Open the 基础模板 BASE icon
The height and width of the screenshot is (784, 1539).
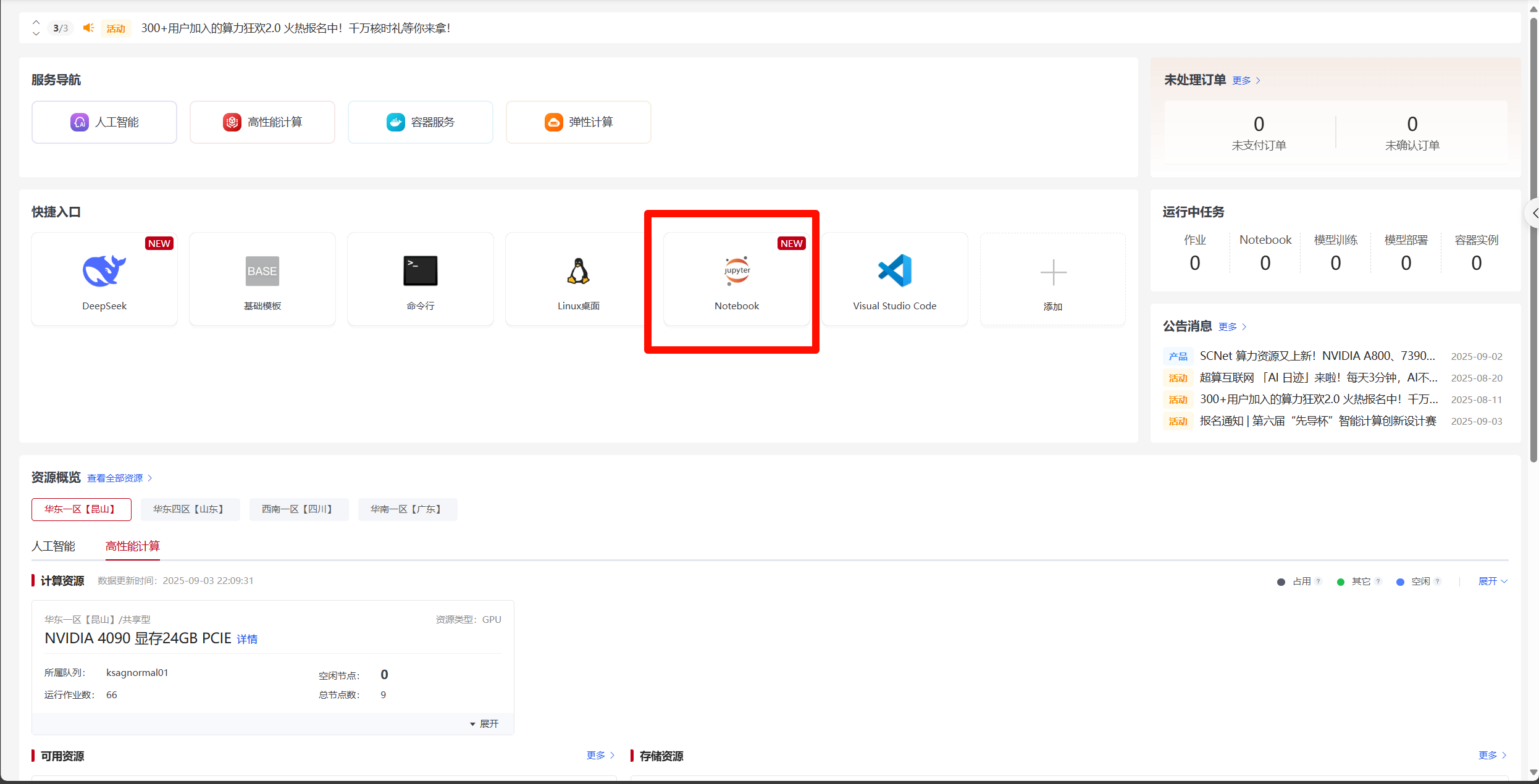262,271
